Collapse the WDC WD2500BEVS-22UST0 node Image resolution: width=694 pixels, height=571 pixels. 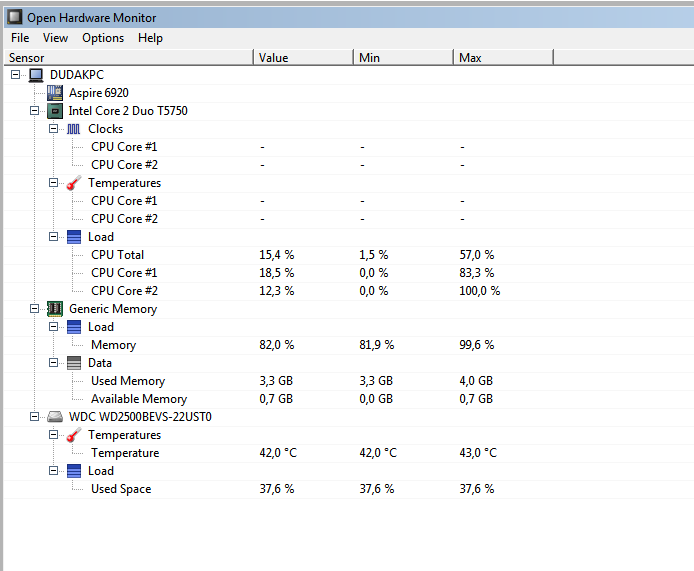pyautogui.click(x=35, y=417)
